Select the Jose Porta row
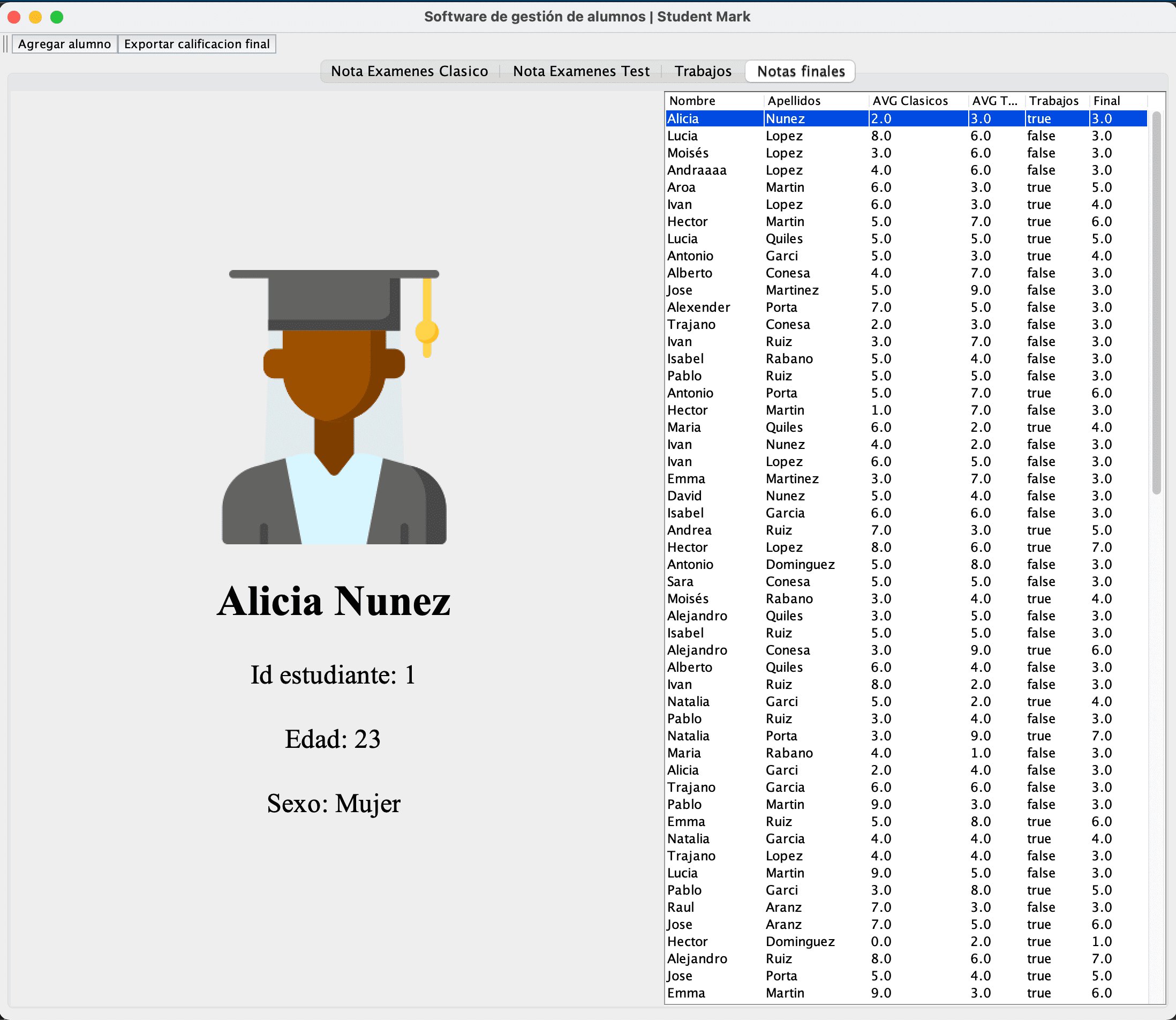 [x=906, y=976]
